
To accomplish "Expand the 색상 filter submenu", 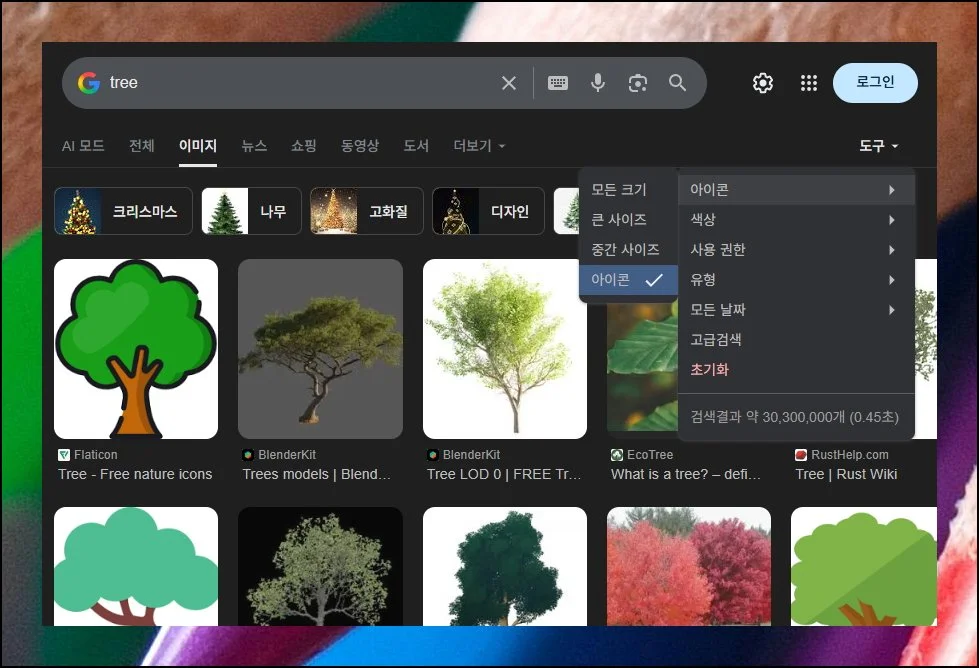I will tap(795, 220).
